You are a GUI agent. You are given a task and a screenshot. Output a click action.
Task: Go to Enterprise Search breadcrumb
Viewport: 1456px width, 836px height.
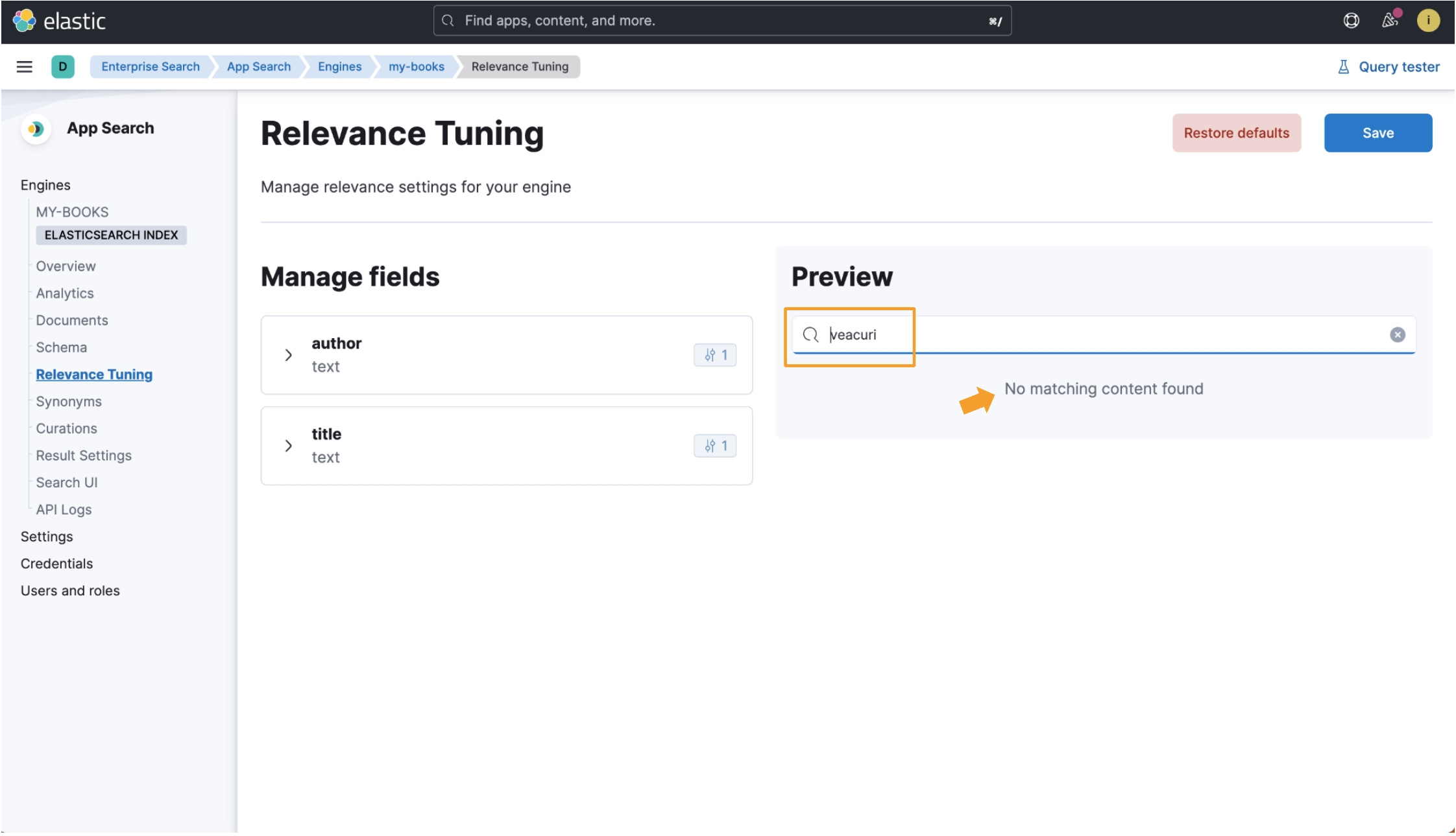(x=151, y=66)
